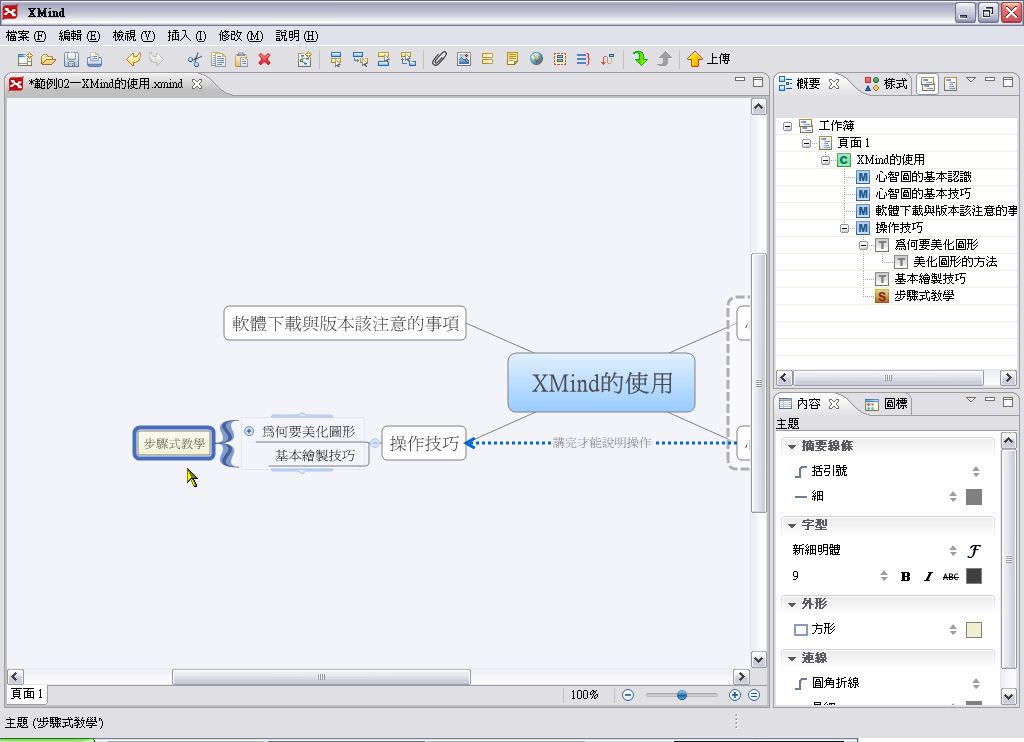Toggle strikethrough ABC in the font section
Image resolution: width=1024 pixels, height=742 pixels.
[950, 576]
